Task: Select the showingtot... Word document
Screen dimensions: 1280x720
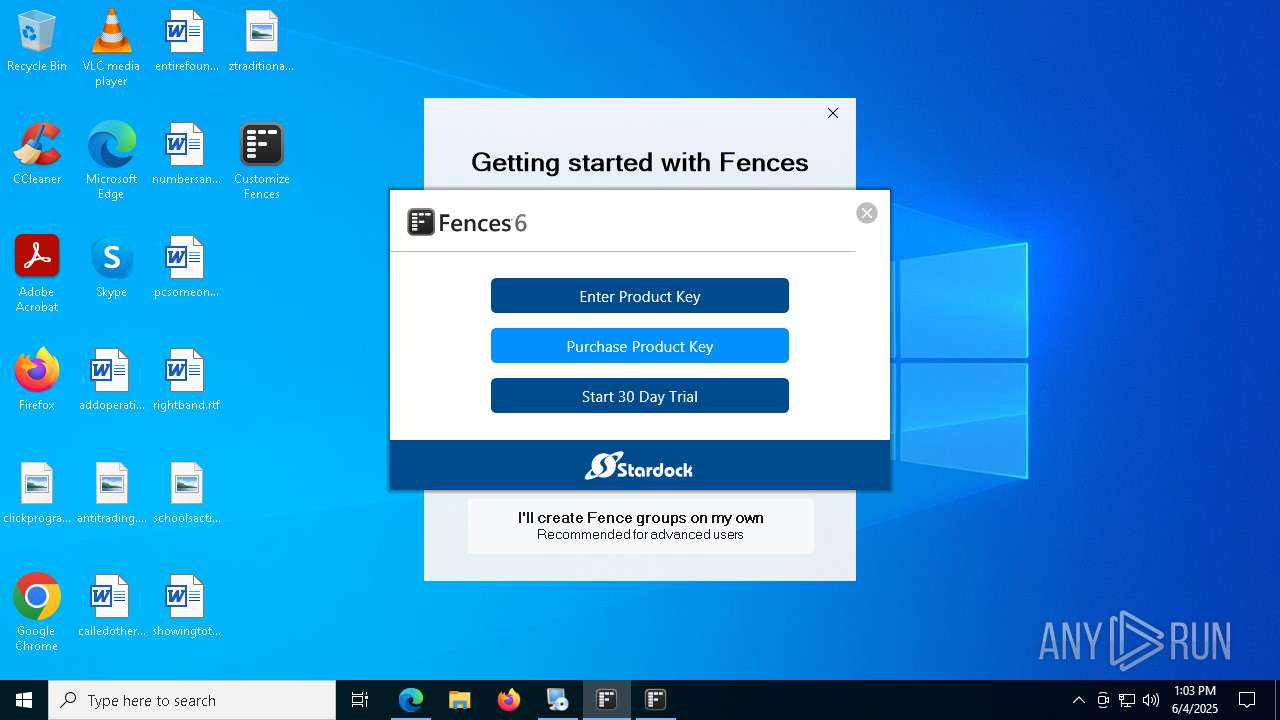Action: click(186, 607)
